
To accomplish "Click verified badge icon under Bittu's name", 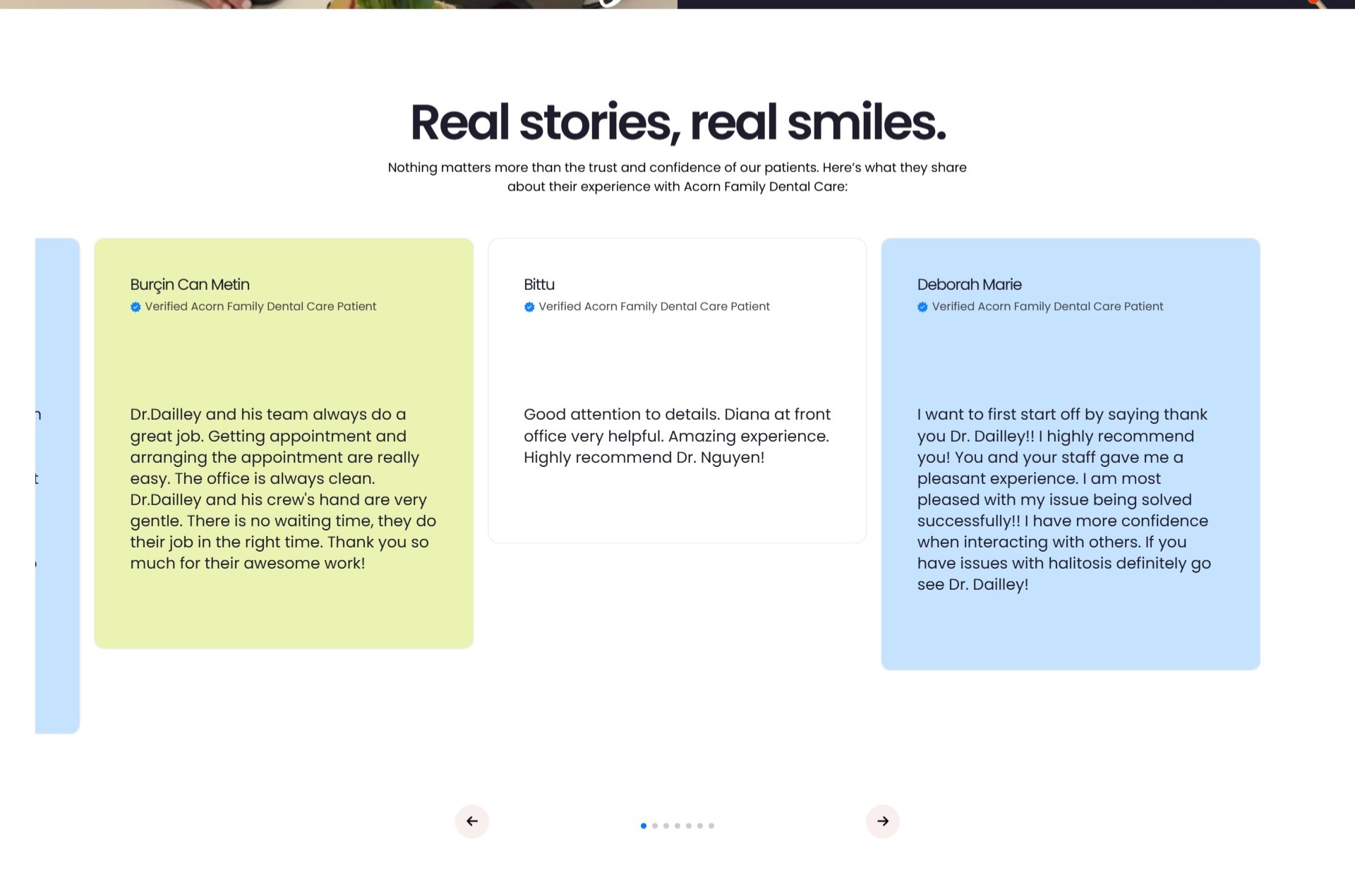I will (x=529, y=307).
